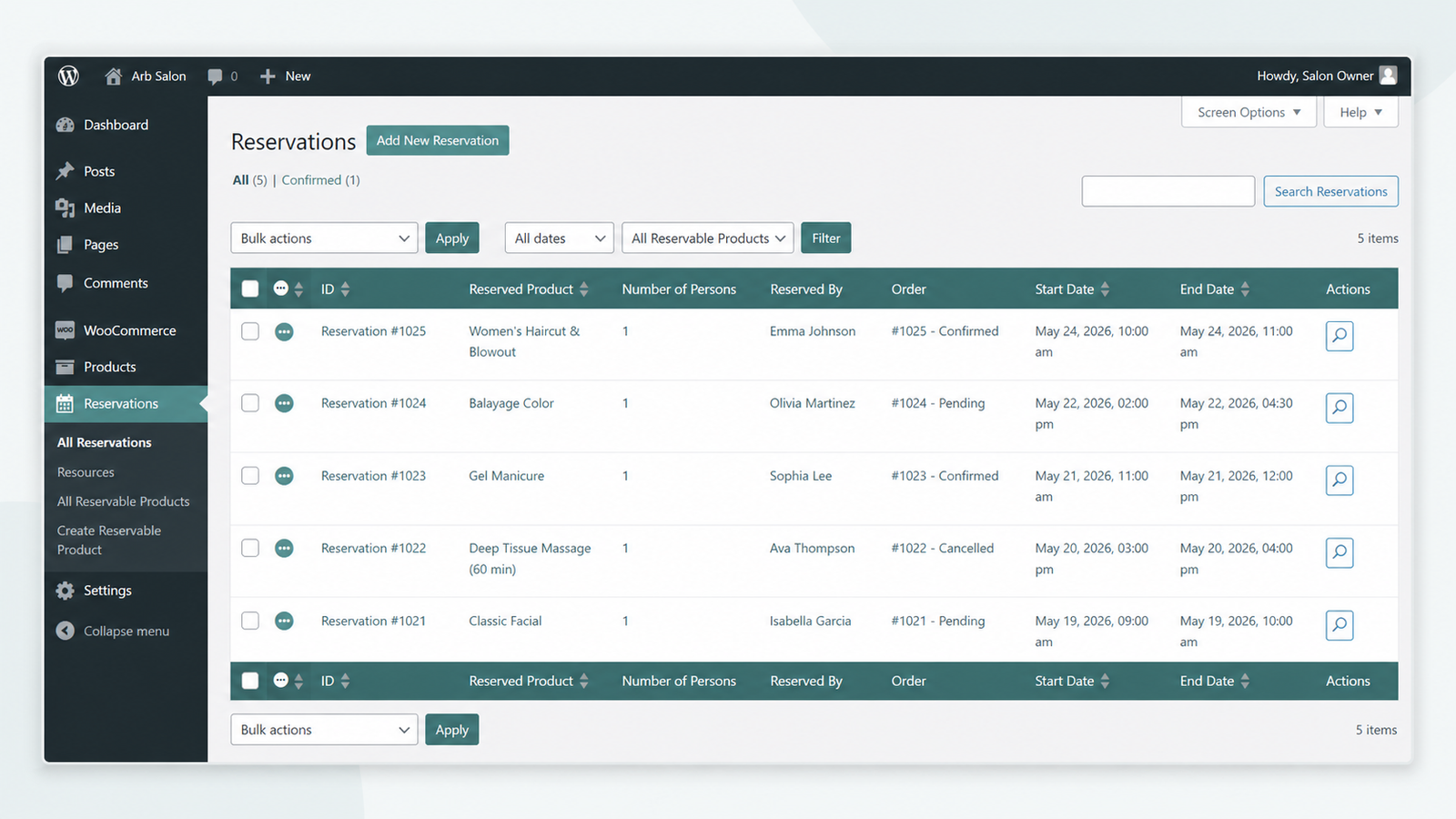Tick the checkbox for Reservation #1023
1456x819 pixels.
tap(250, 476)
